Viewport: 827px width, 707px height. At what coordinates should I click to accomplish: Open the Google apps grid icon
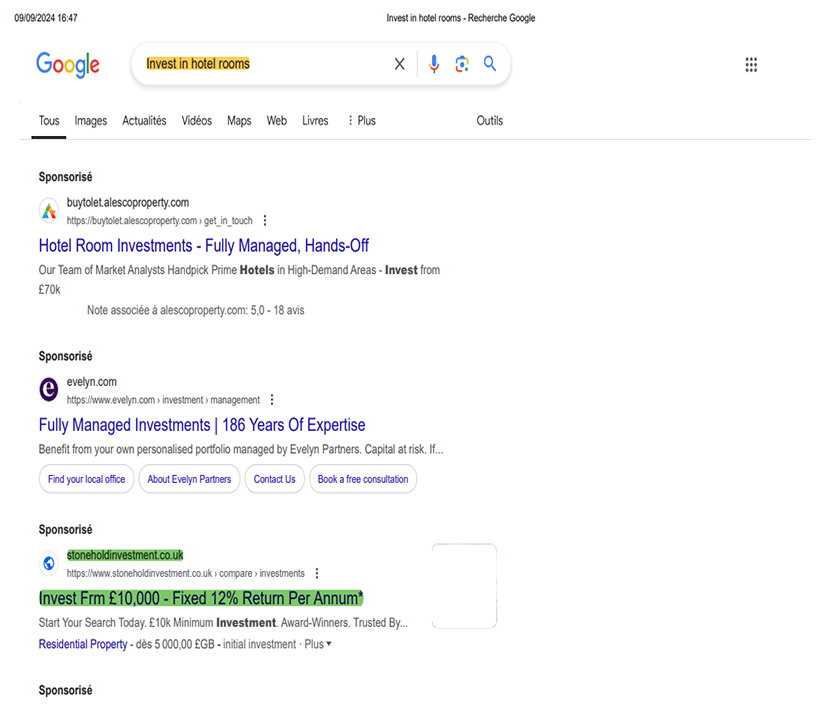(751, 65)
